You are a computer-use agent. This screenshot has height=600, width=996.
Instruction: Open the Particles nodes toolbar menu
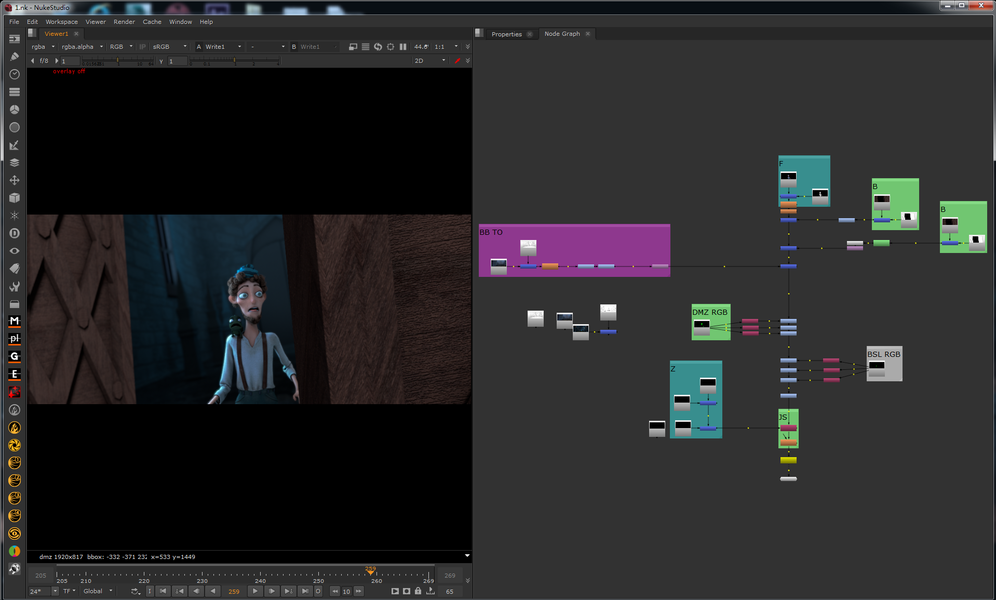[x=14, y=216]
